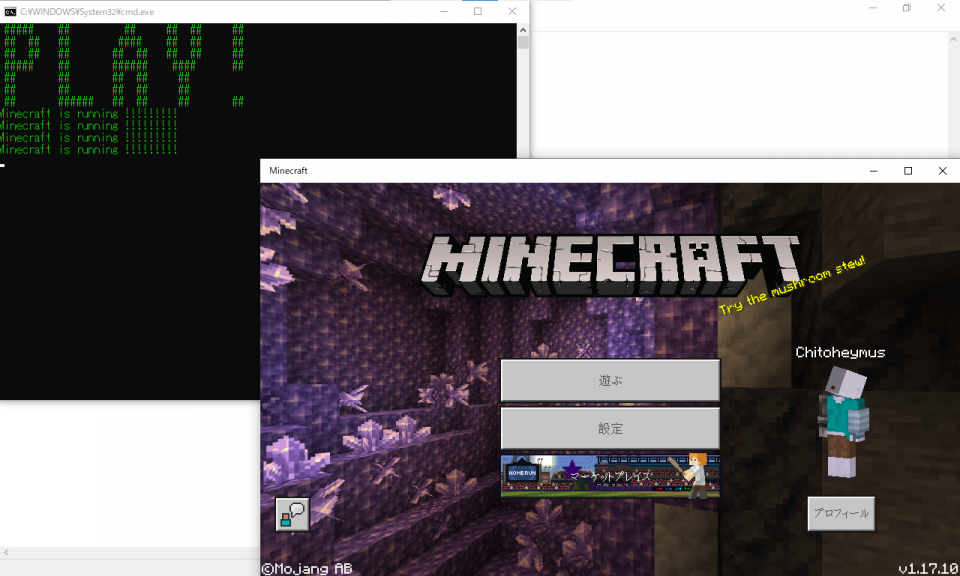Click the 遊ぶ (Play) button in Minecraft
This screenshot has width=960, height=576.
click(610, 380)
